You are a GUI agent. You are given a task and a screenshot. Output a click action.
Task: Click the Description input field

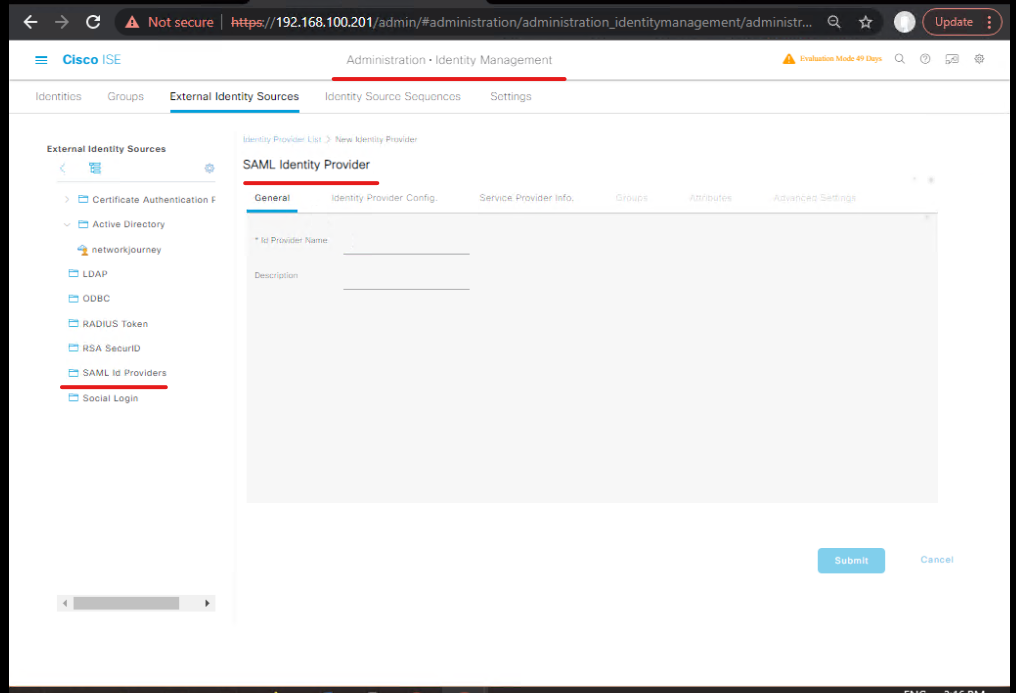(406, 280)
